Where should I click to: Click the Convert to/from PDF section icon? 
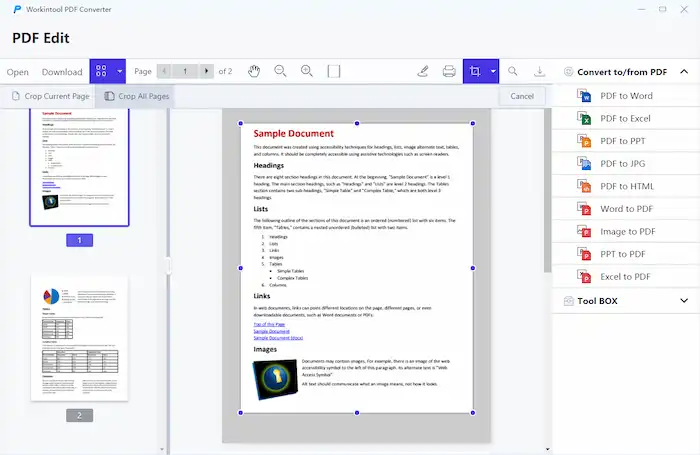568,71
